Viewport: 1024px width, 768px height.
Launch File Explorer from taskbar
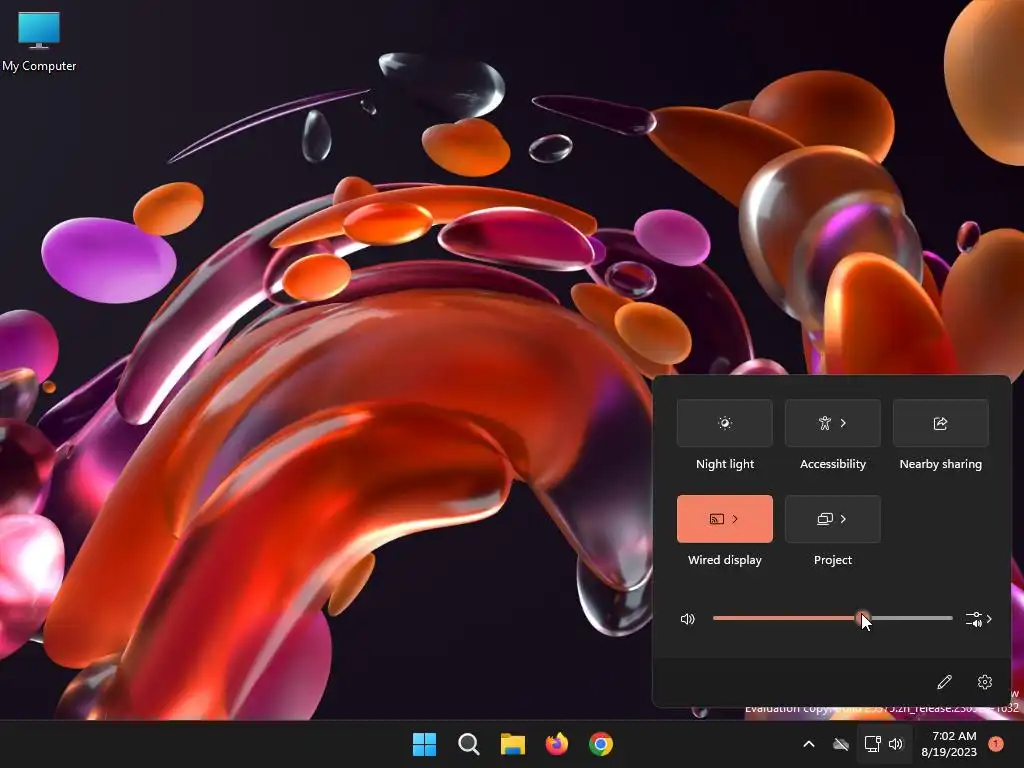pos(513,744)
